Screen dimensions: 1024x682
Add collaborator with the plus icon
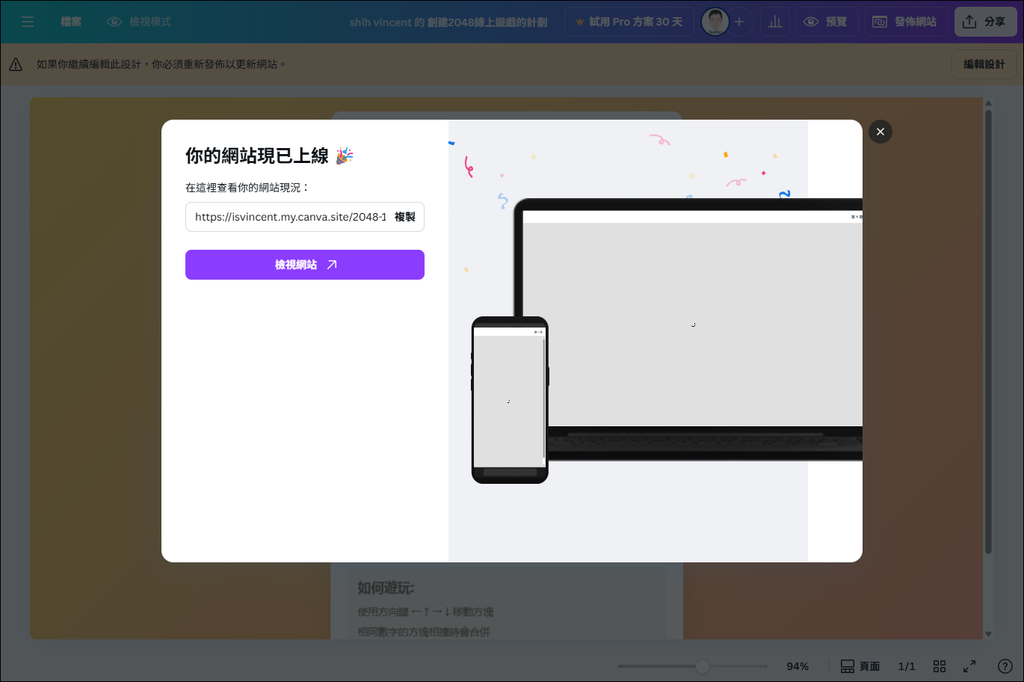739,22
